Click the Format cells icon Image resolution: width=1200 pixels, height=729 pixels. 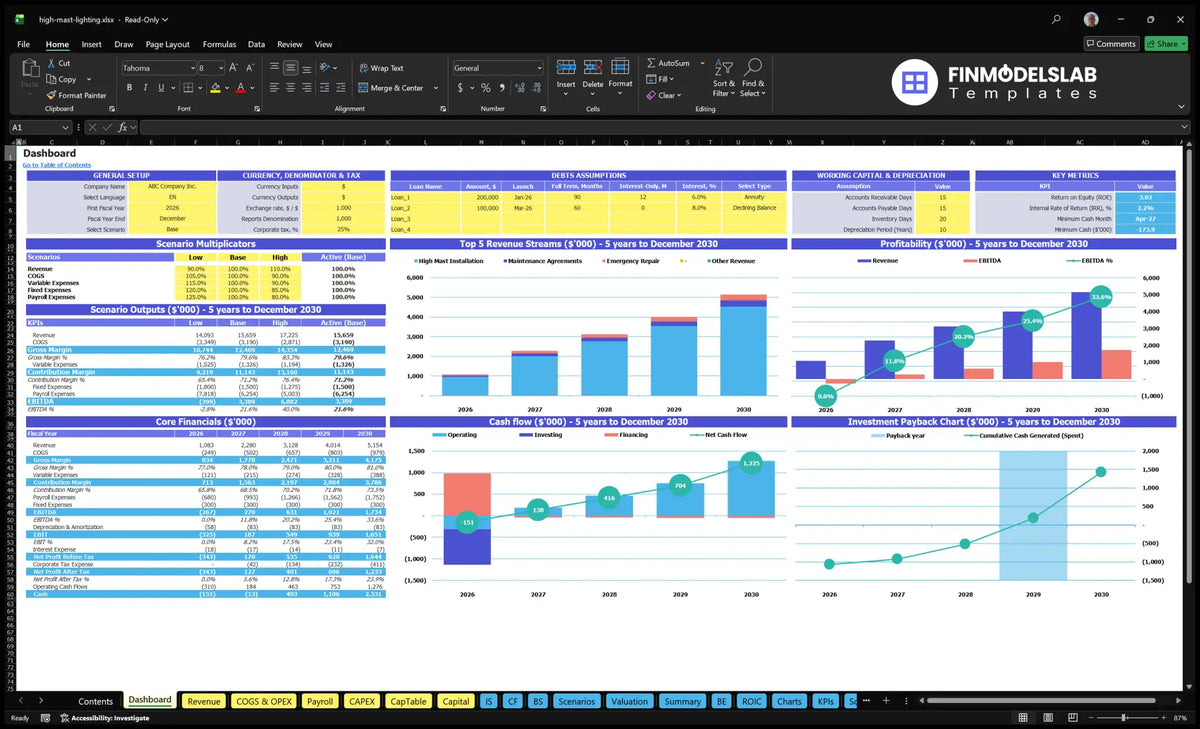(620, 67)
